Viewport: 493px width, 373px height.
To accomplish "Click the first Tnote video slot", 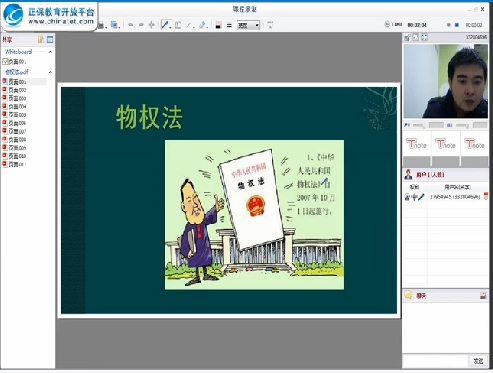I will point(417,148).
